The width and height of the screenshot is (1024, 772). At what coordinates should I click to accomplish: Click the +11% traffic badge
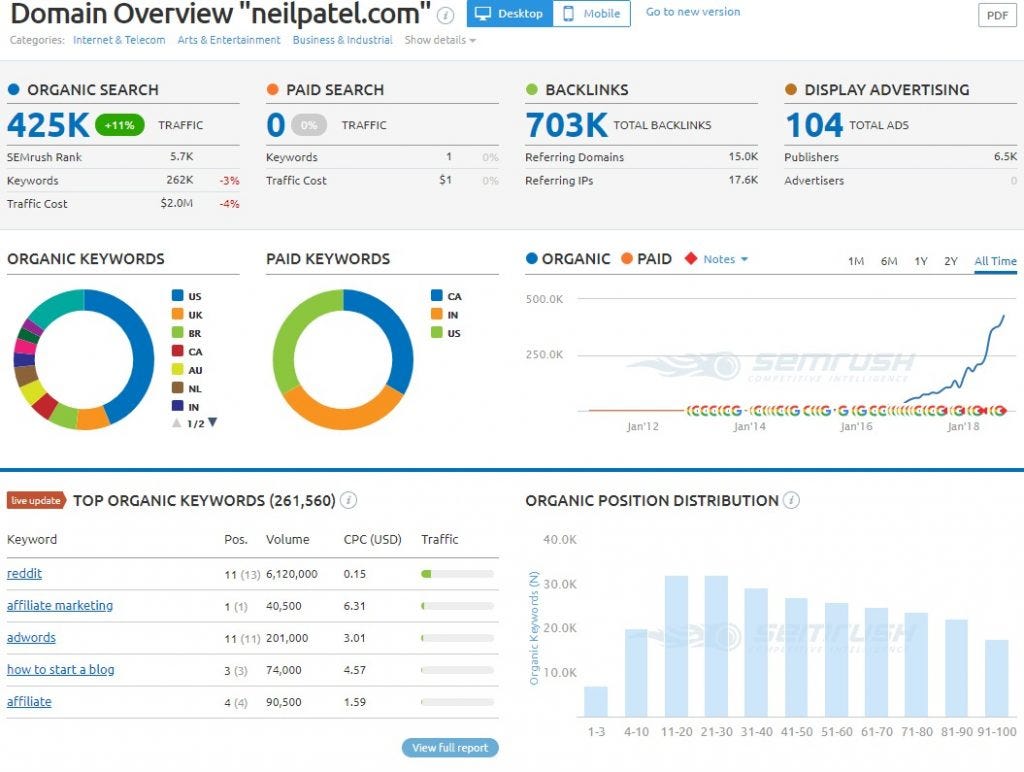pos(120,125)
